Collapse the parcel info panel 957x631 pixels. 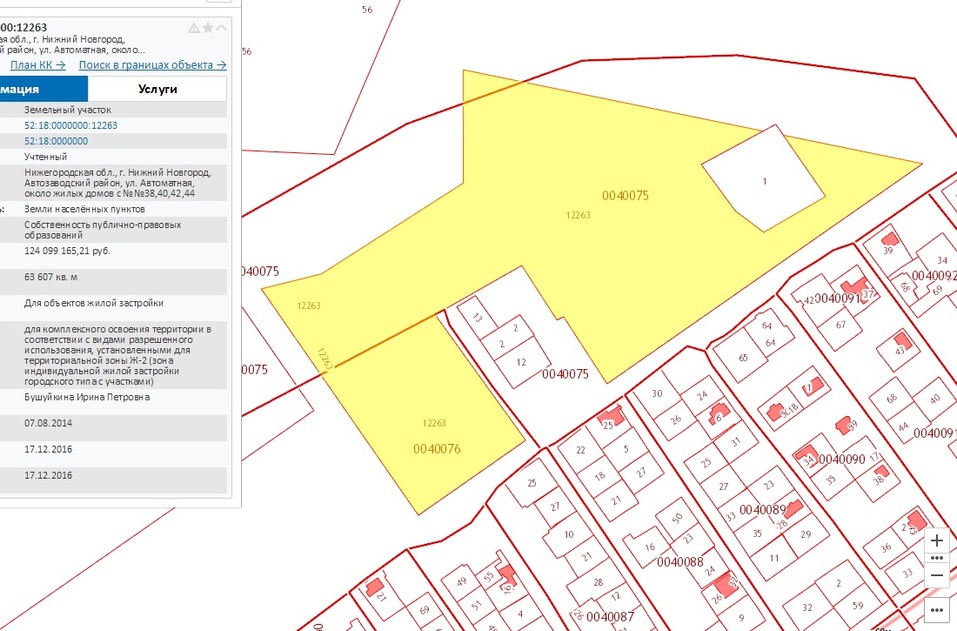(x=222, y=28)
